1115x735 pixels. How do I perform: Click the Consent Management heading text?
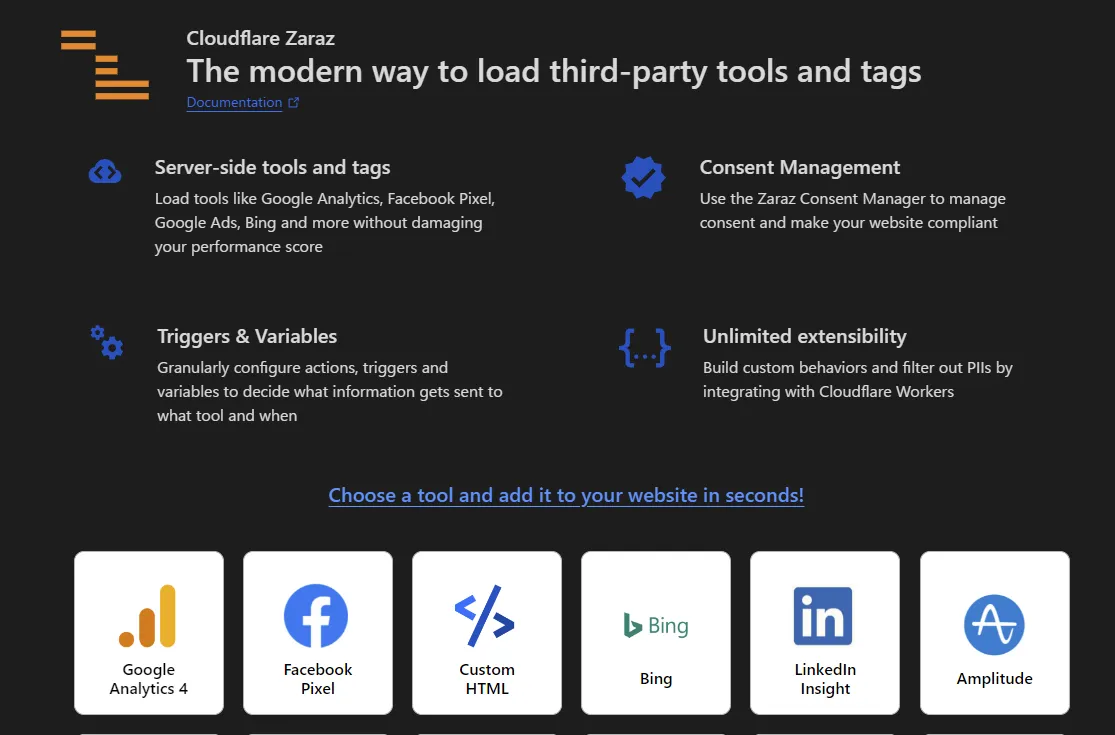pos(800,167)
